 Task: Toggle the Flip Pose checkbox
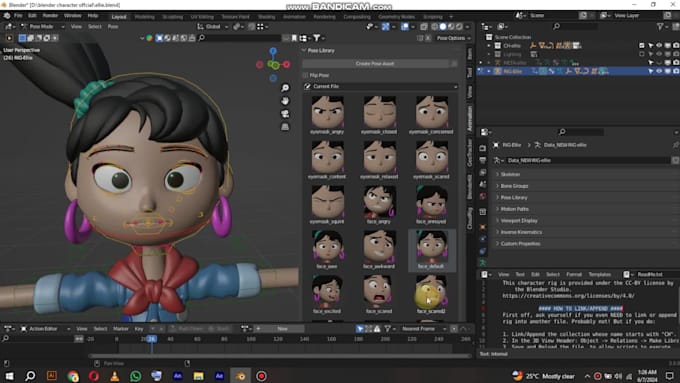305,75
